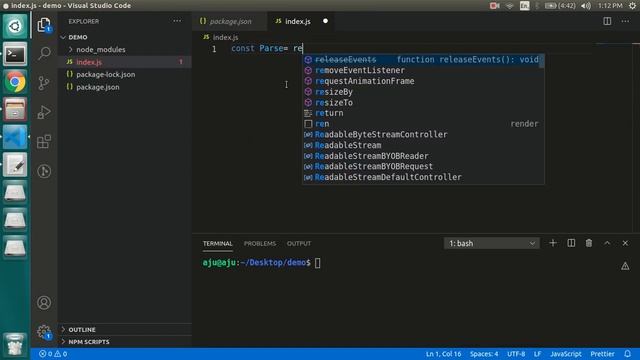The image size is (640, 360).
Task: Open the Extensions view
Action: coord(44,142)
